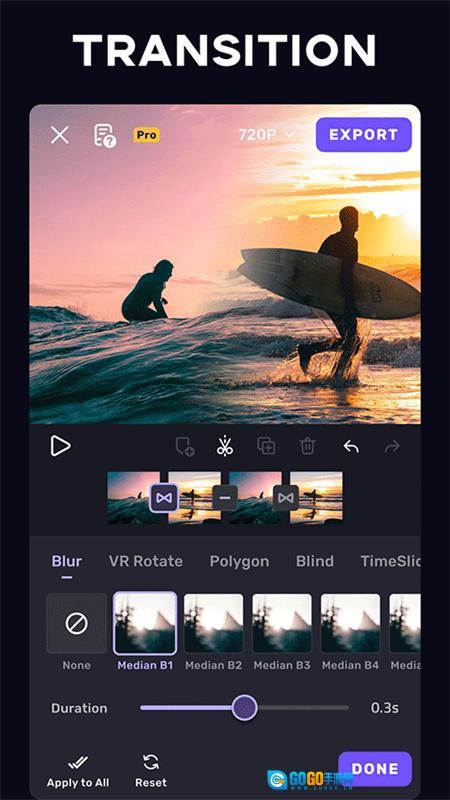Click the EXPORT button
This screenshot has height=800, width=450.
363,135
